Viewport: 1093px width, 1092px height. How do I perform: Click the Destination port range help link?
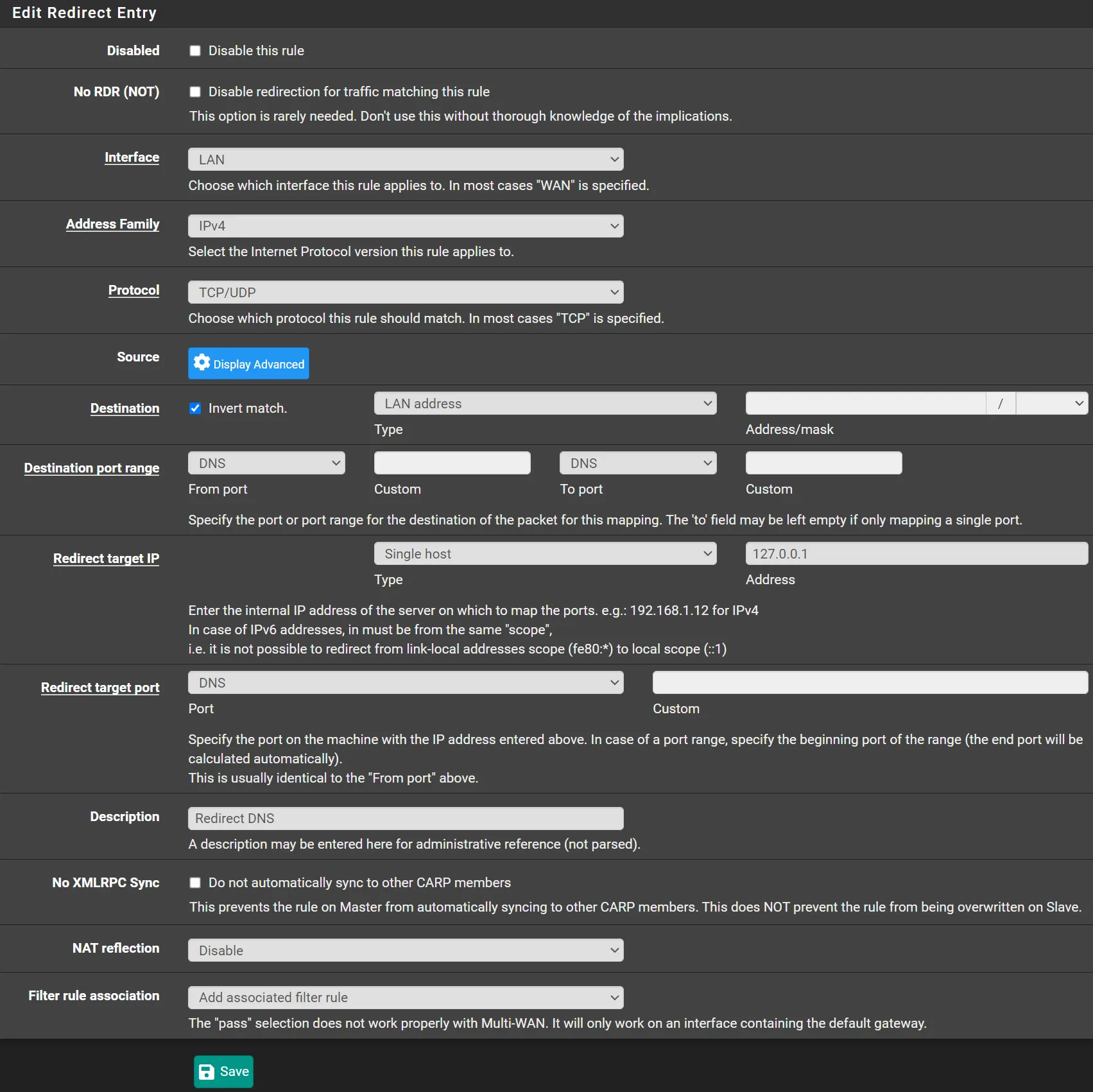point(91,468)
